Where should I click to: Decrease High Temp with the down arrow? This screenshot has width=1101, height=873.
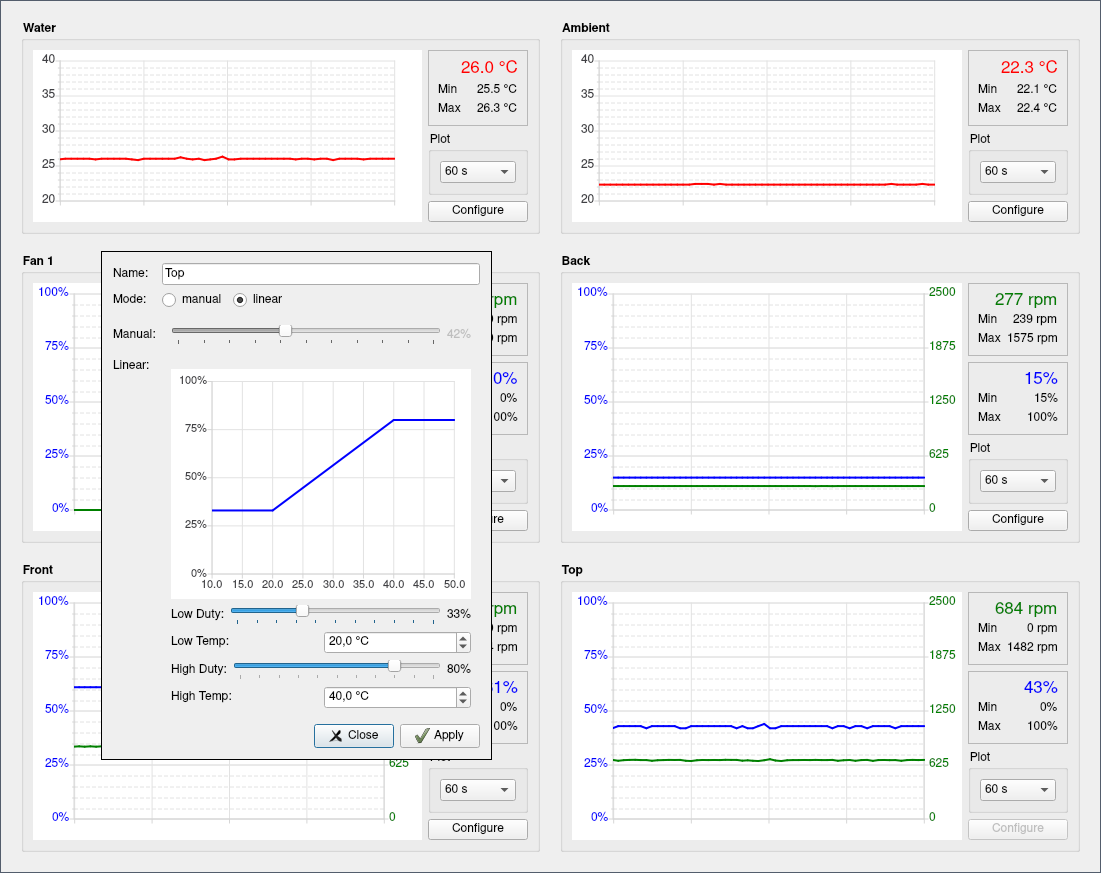(x=463, y=701)
